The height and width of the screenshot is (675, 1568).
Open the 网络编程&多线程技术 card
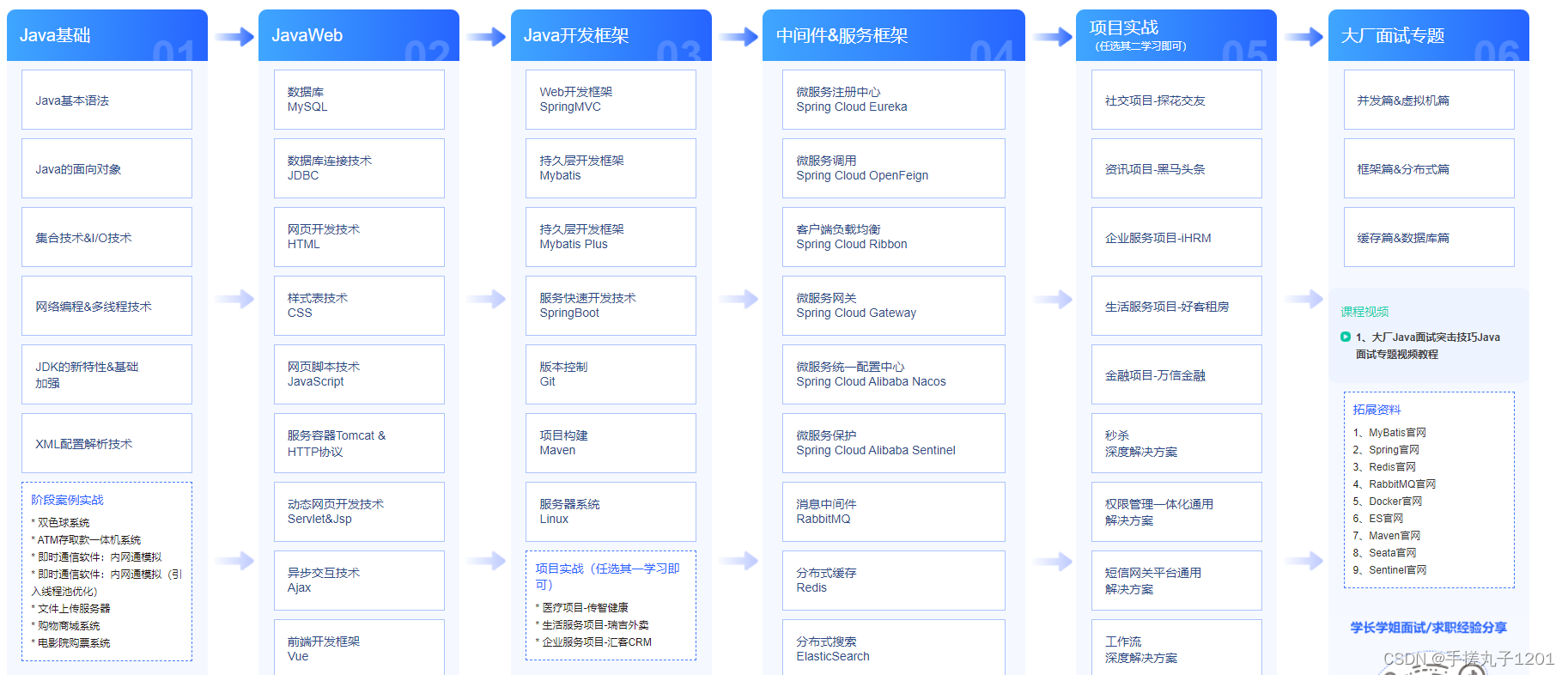click(x=107, y=306)
